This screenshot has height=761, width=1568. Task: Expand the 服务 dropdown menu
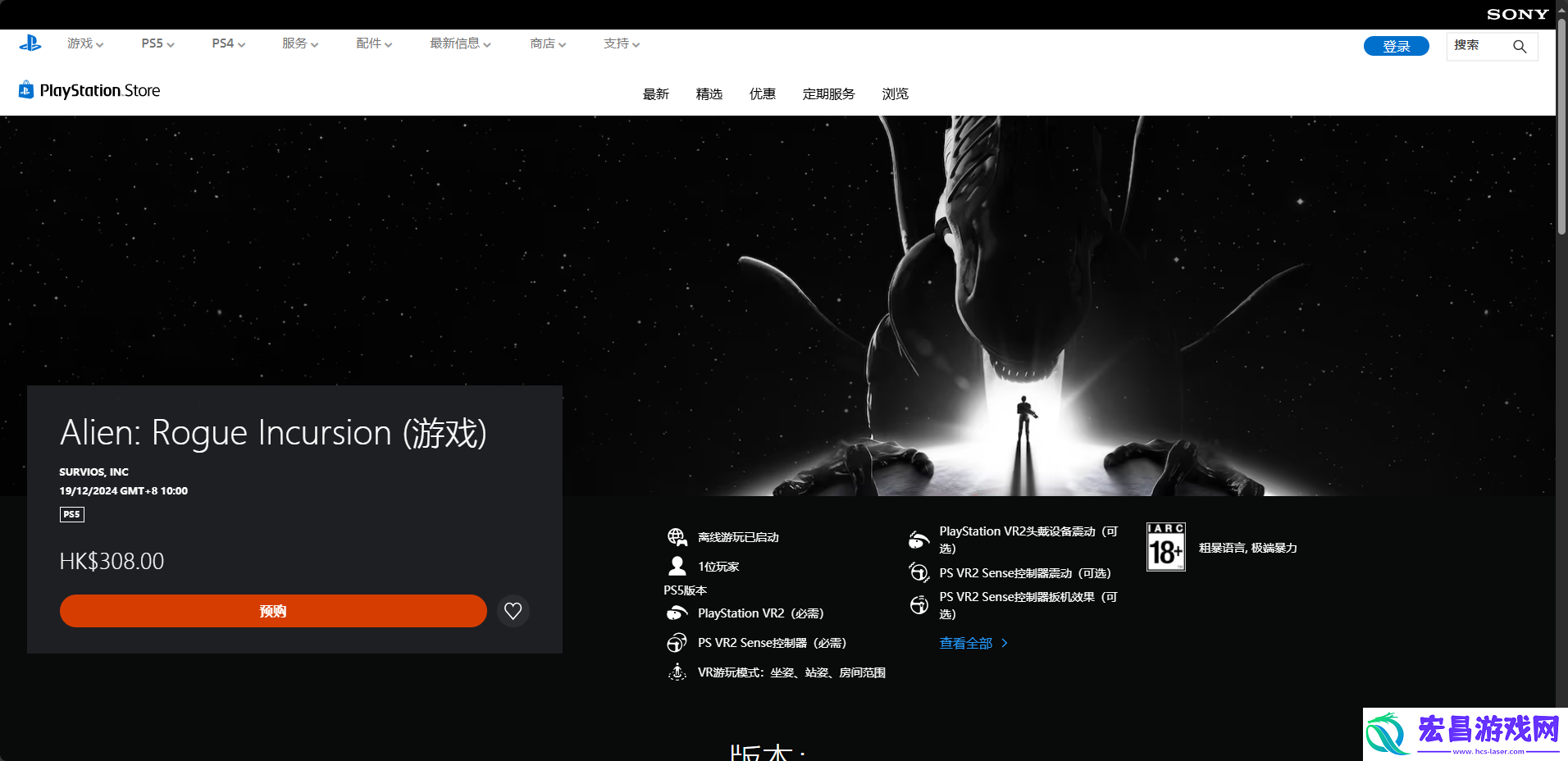[x=300, y=43]
